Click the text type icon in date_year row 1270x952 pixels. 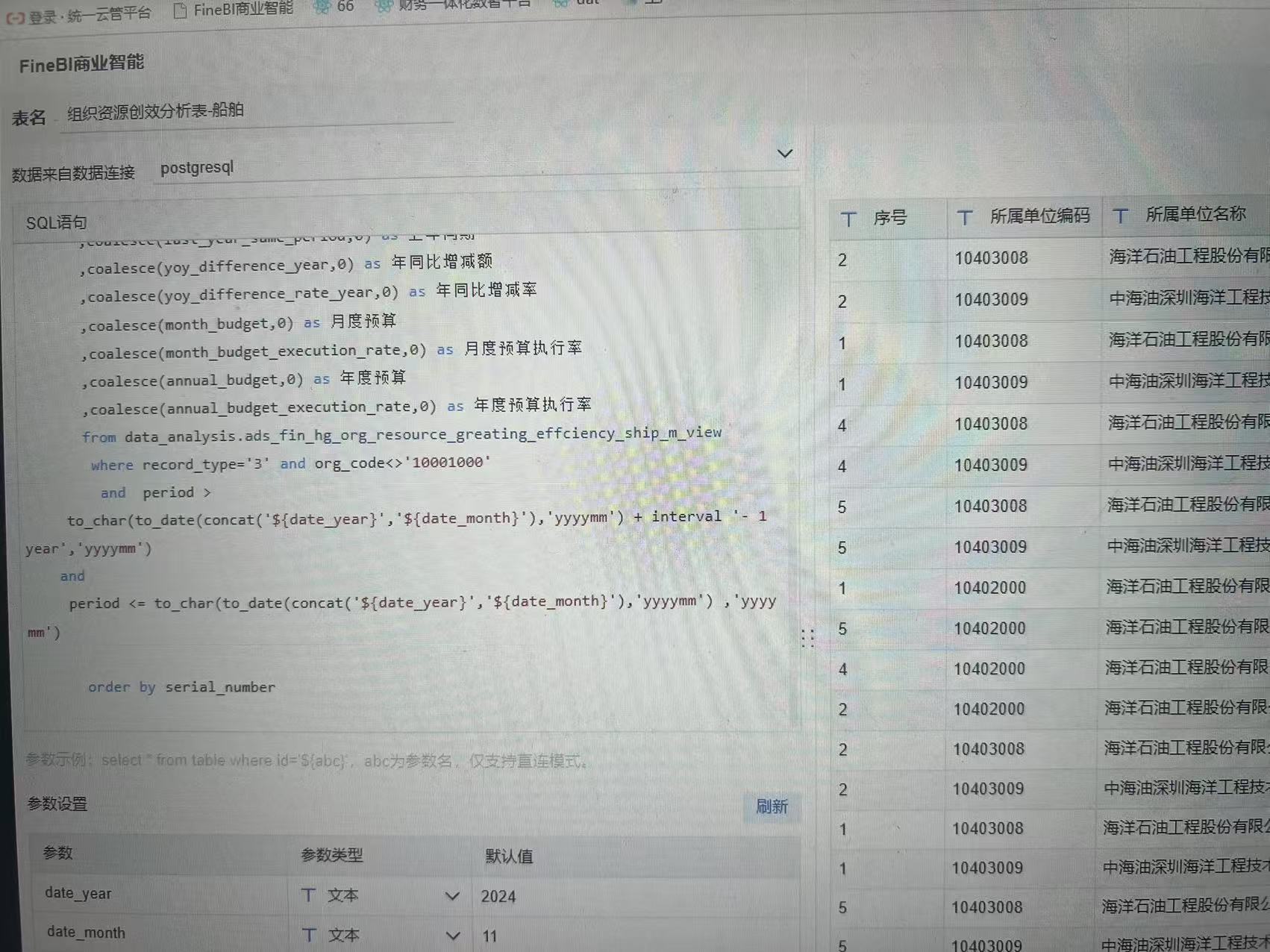coord(309,895)
